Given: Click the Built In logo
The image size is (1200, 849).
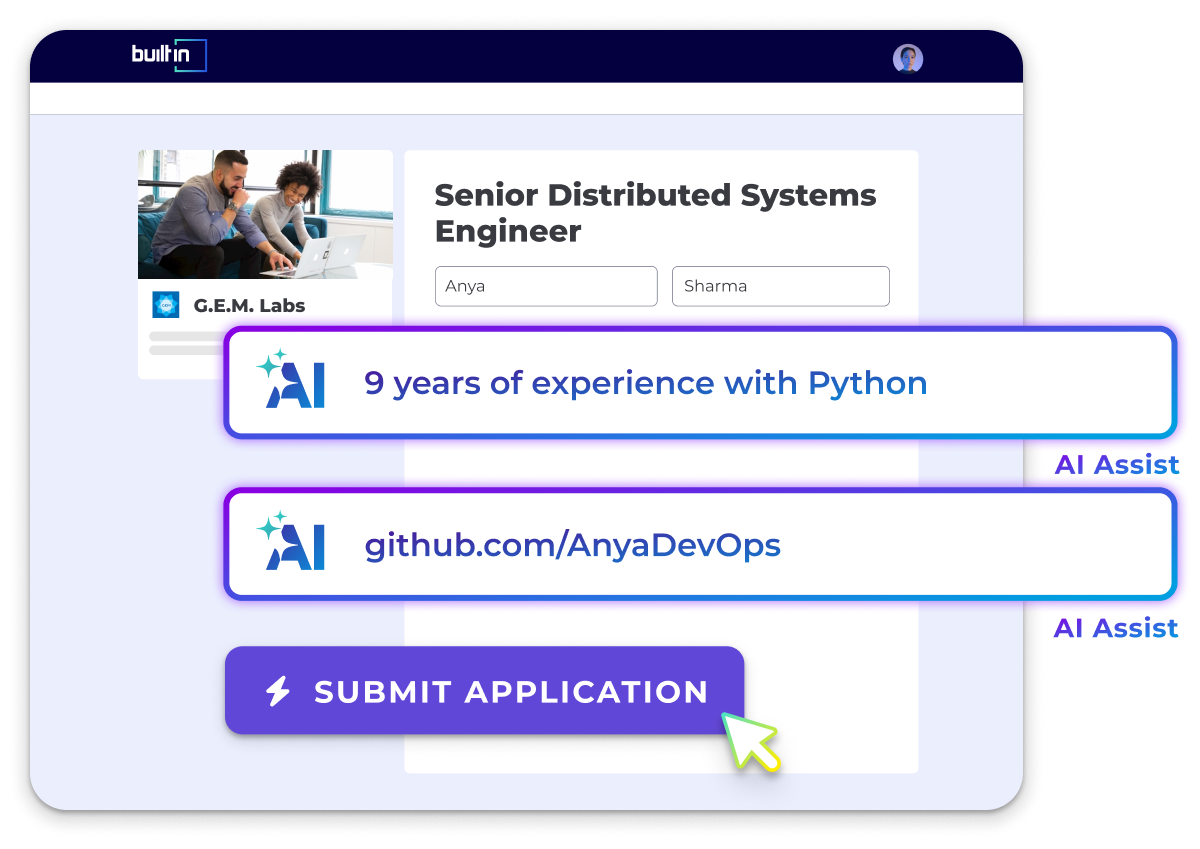Looking at the screenshot, I should coord(168,56).
